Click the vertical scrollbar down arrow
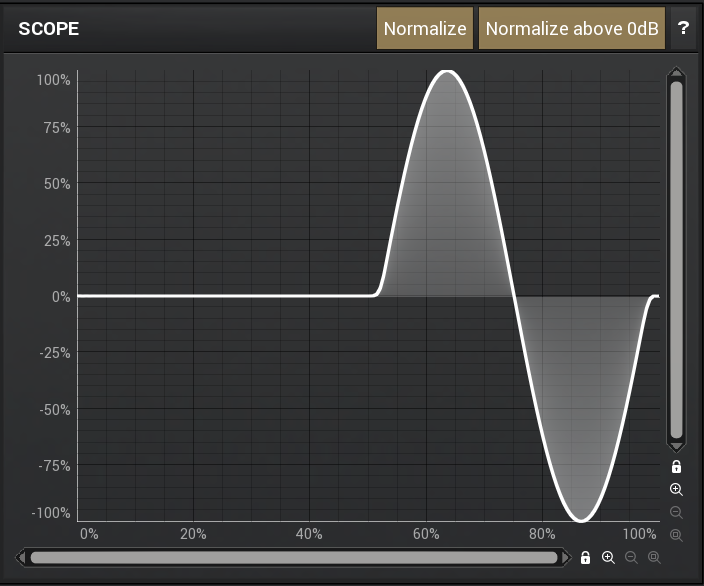Viewport: 704px width, 586px height. (x=676, y=446)
